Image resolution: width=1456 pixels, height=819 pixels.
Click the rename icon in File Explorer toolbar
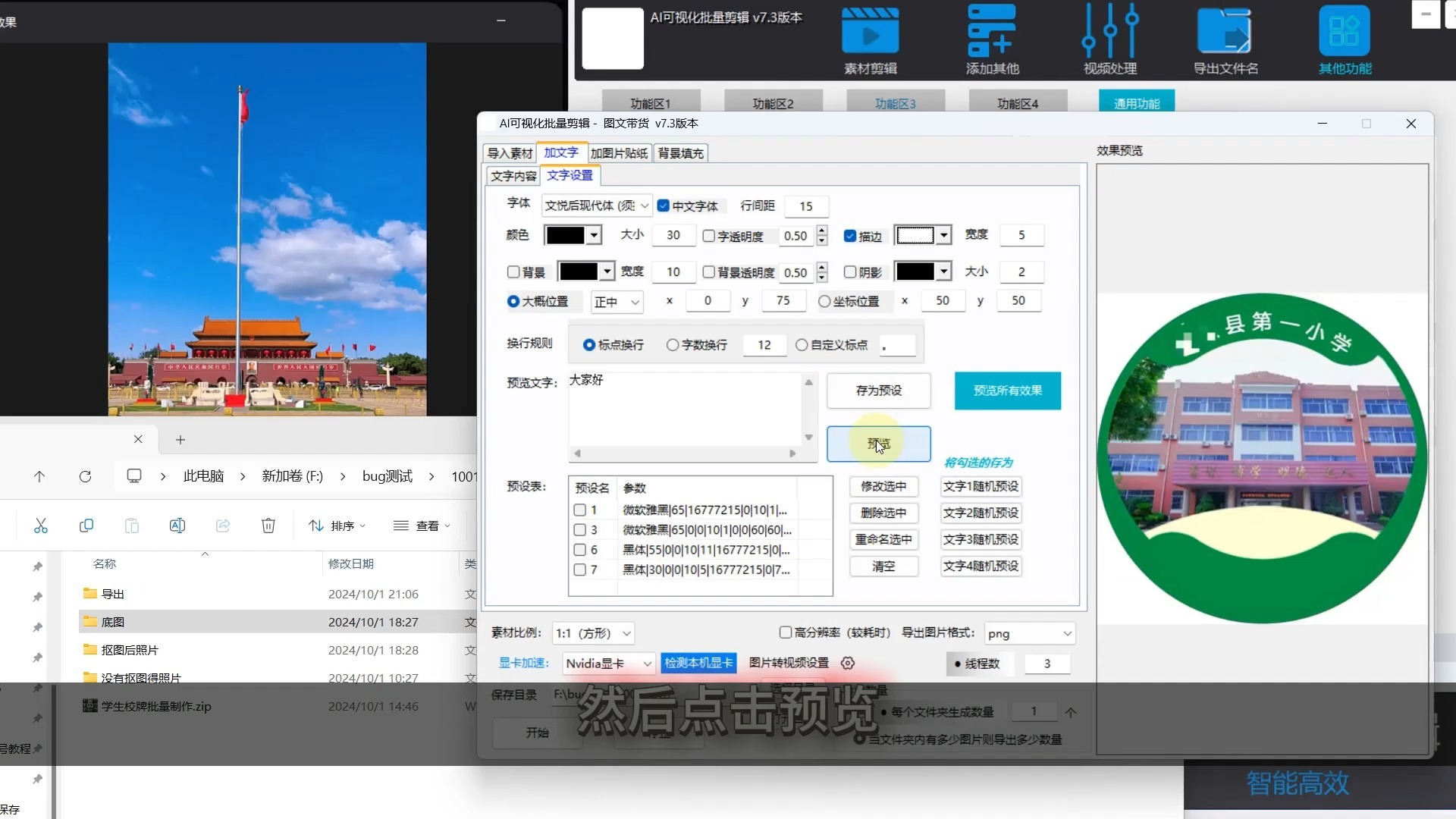pos(177,526)
